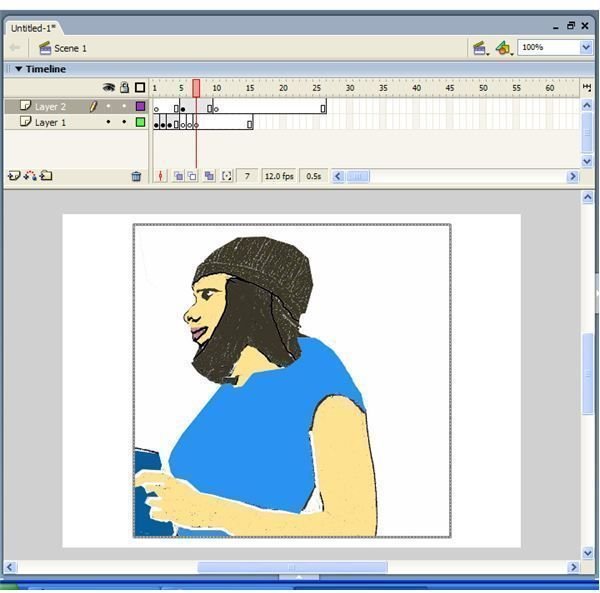600x593 pixels.
Task: Click the Layer 2 pencil editing icon
Action: pos(93,106)
